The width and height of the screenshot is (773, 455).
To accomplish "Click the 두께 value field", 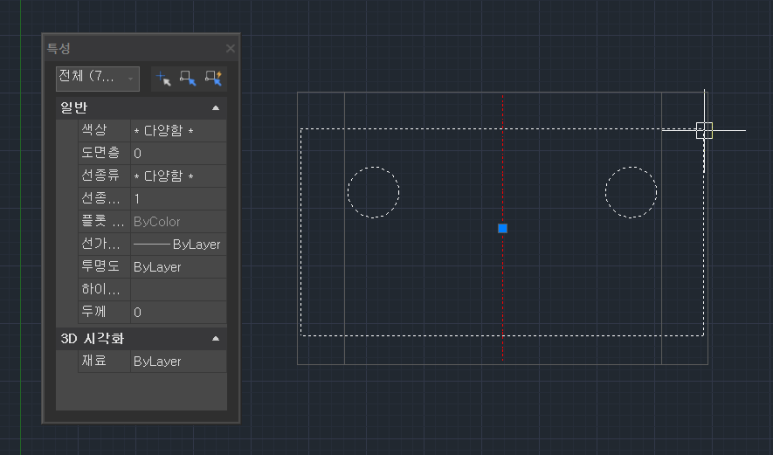I will tap(178, 312).
